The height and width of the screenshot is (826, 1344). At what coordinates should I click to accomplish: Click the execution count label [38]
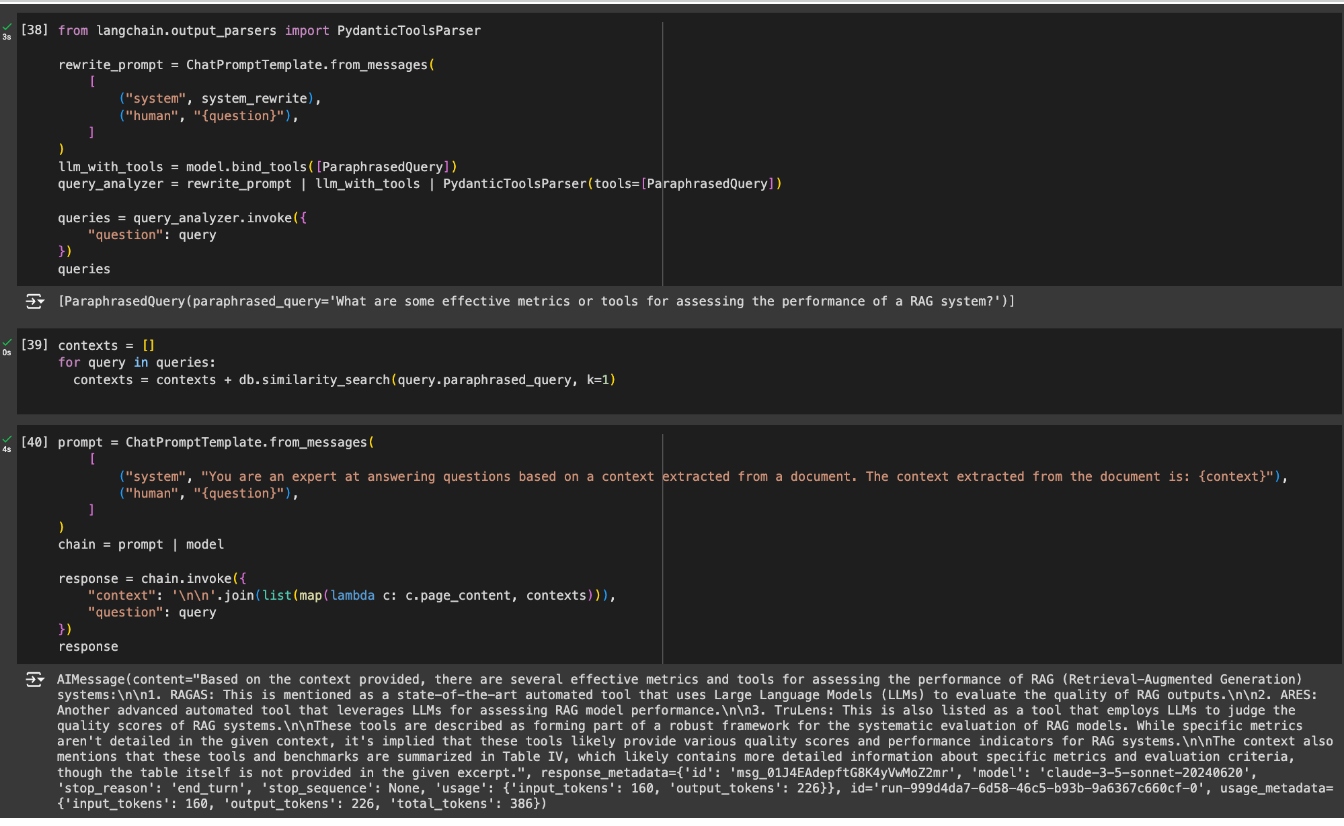[34, 30]
